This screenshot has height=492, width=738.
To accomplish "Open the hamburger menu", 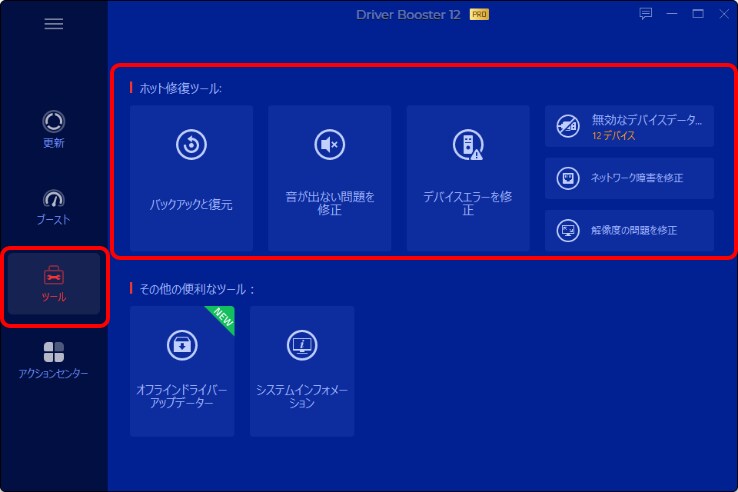I will point(54,24).
